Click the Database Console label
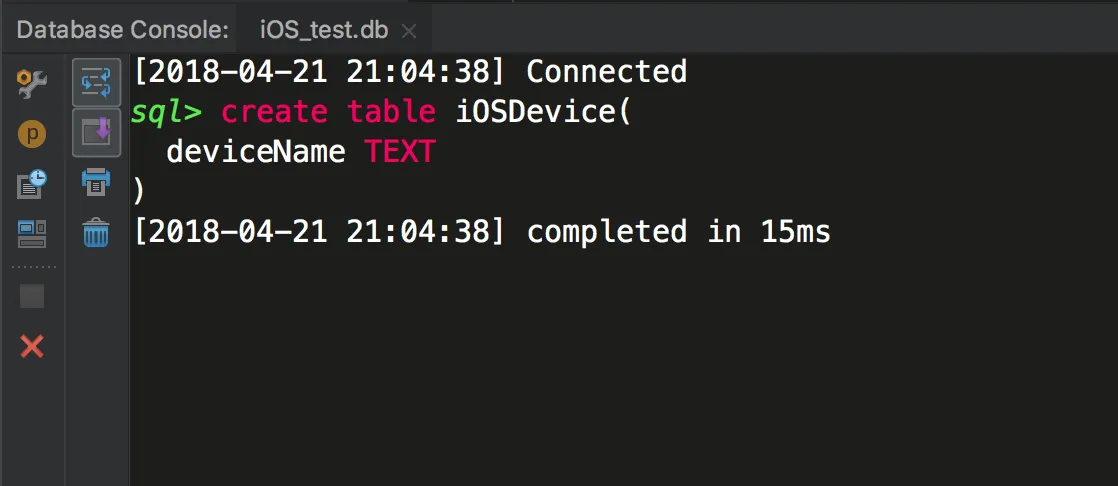The width and height of the screenshot is (1118, 486). (123, 30)
